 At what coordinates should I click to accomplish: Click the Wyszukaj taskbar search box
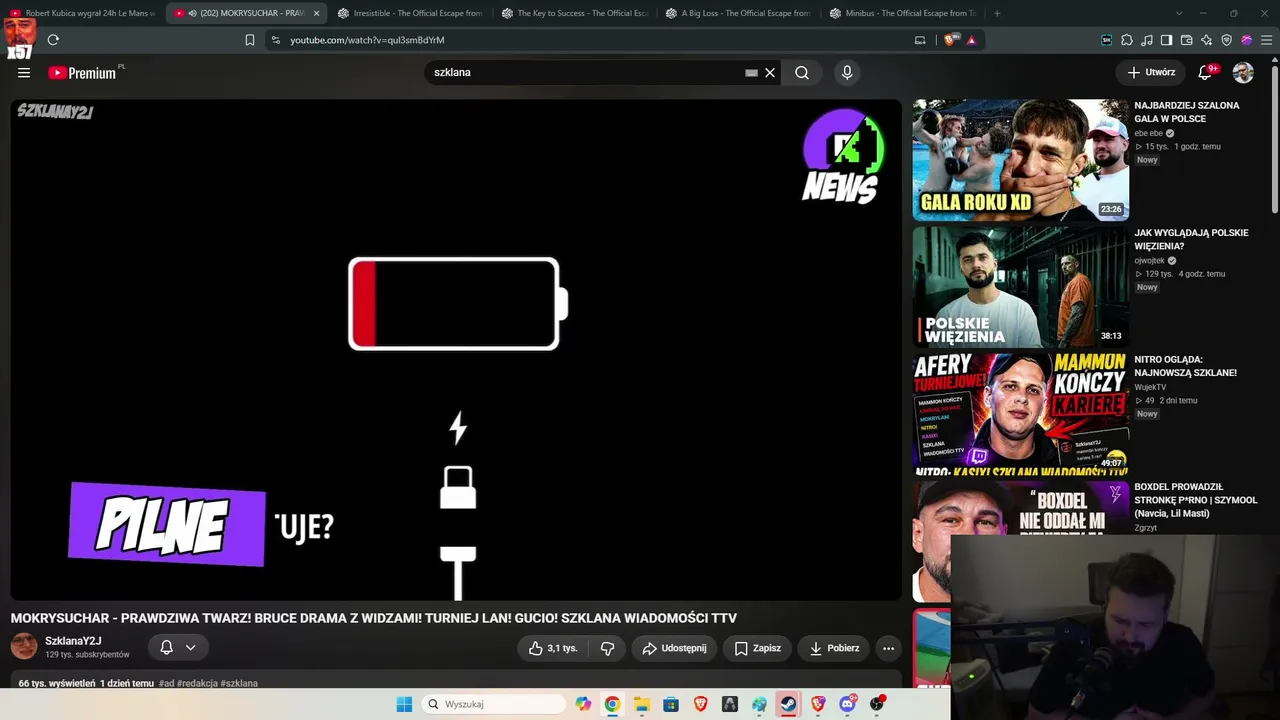494,704
